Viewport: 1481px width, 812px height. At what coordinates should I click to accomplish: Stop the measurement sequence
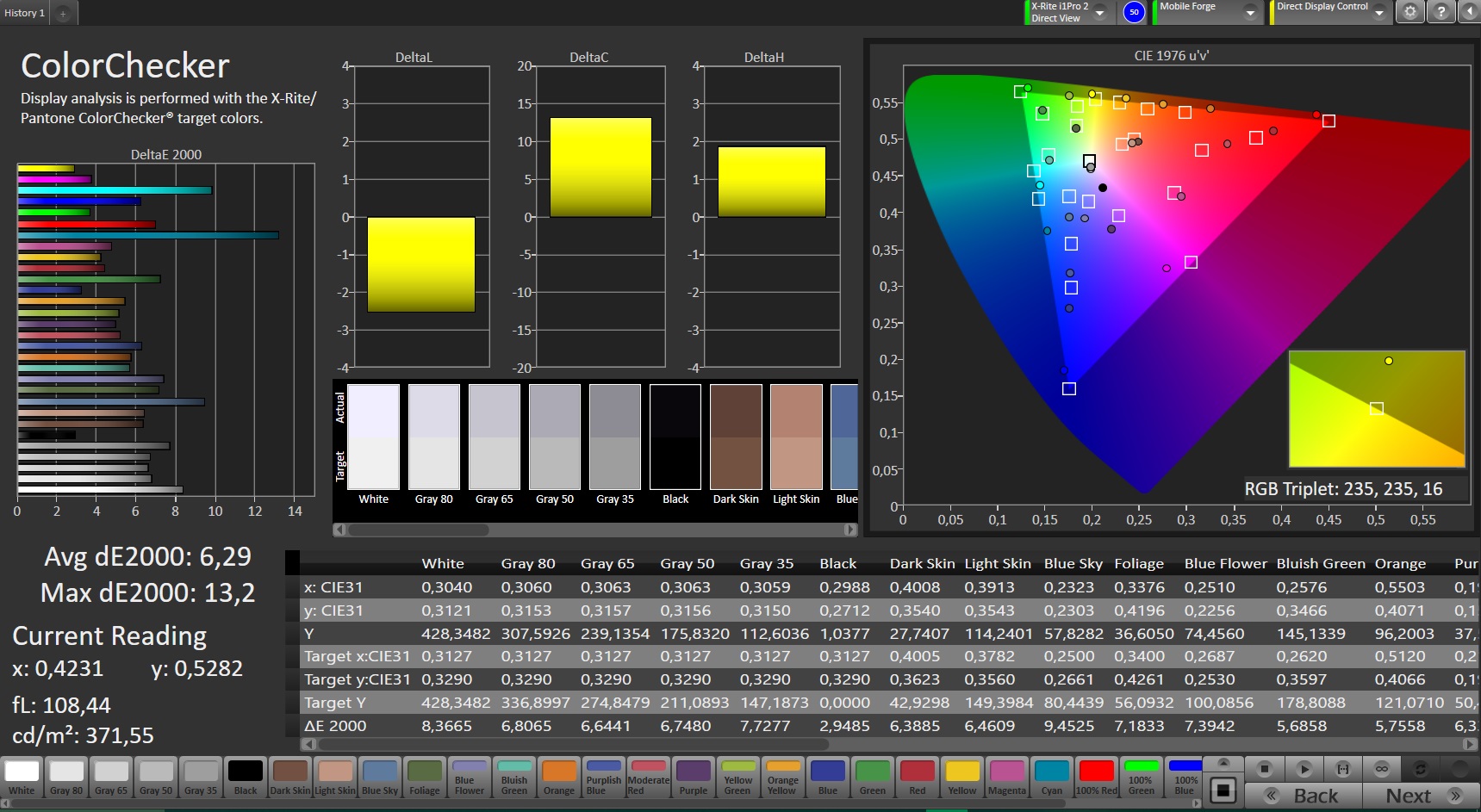coord(1264,768)
